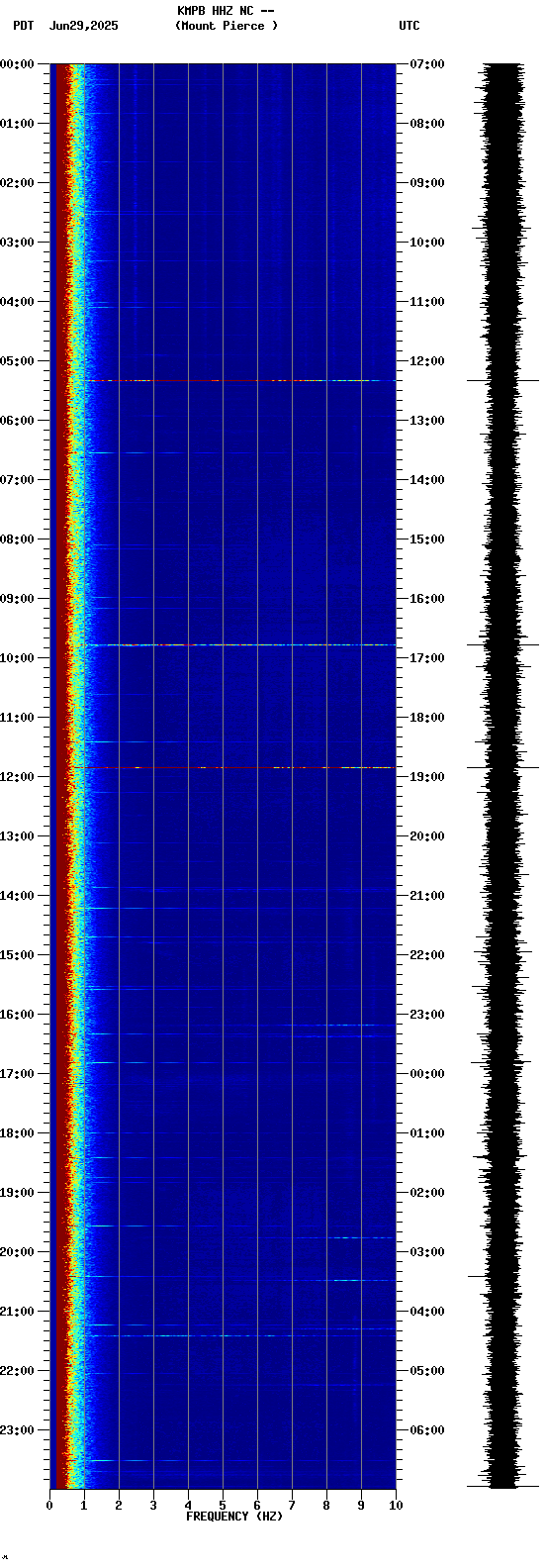The height and width of the screenshot is (1568, 546).
Task: Click the FREQUENCY (HZ) axis label
Action: [x=234, y=1517]
